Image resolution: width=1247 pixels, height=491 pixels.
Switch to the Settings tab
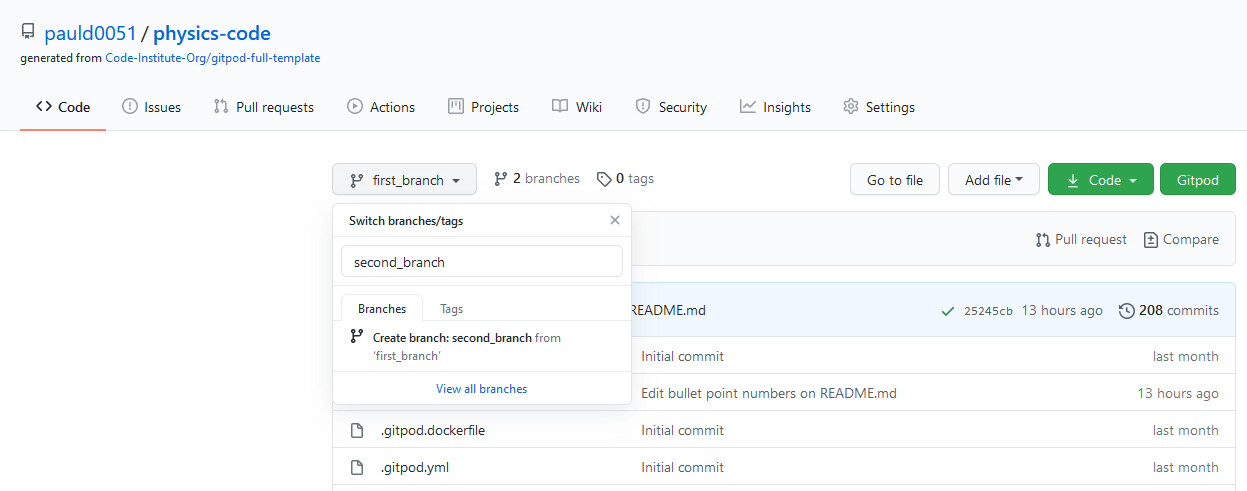pos(879,107)
